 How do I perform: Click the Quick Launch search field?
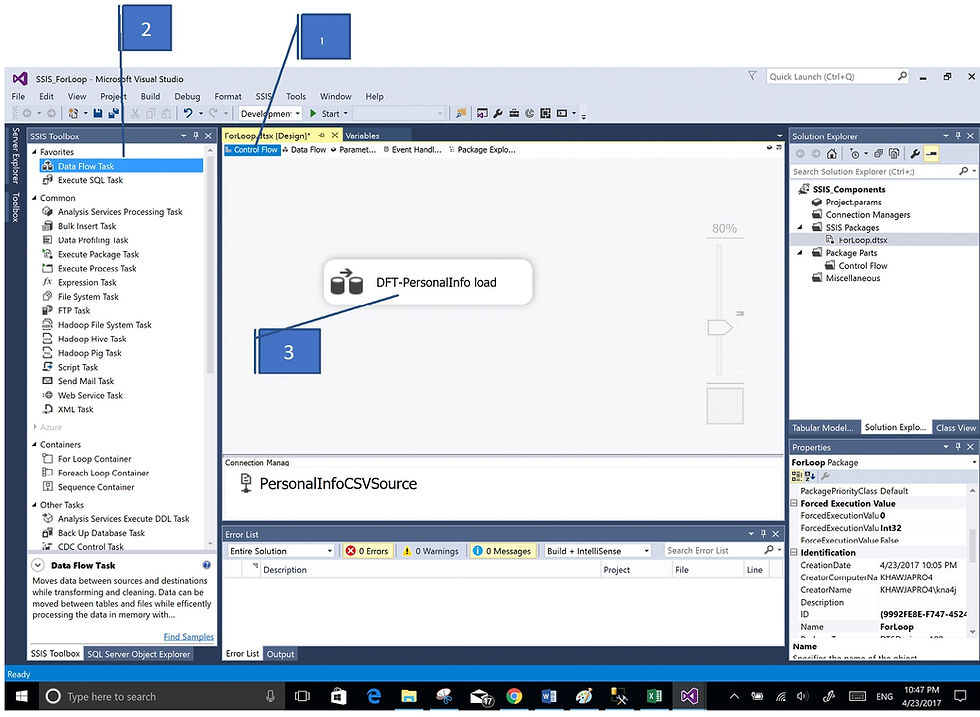click(837, 76)
